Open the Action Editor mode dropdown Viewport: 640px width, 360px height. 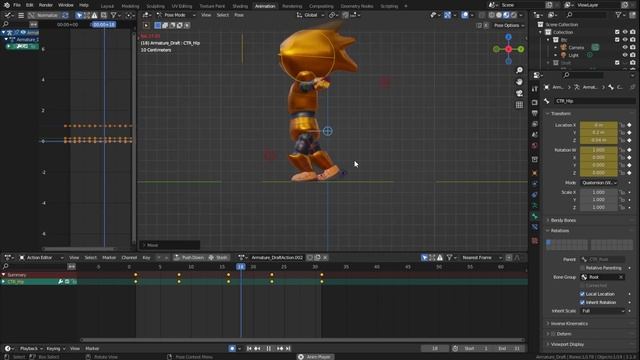pyautogui.click(x=42, y=258)
